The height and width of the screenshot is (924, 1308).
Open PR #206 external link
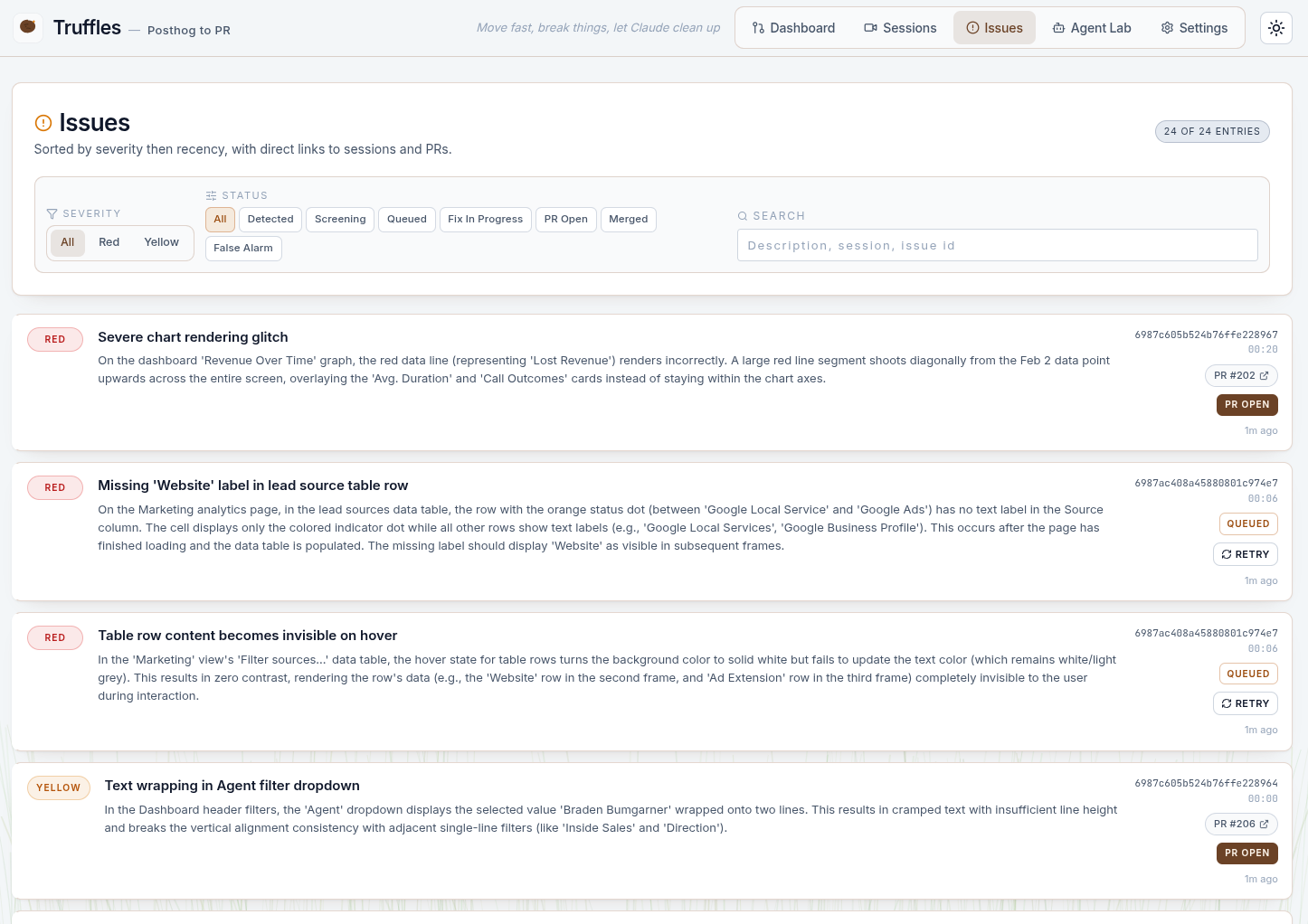click(x=1240, y=824)
